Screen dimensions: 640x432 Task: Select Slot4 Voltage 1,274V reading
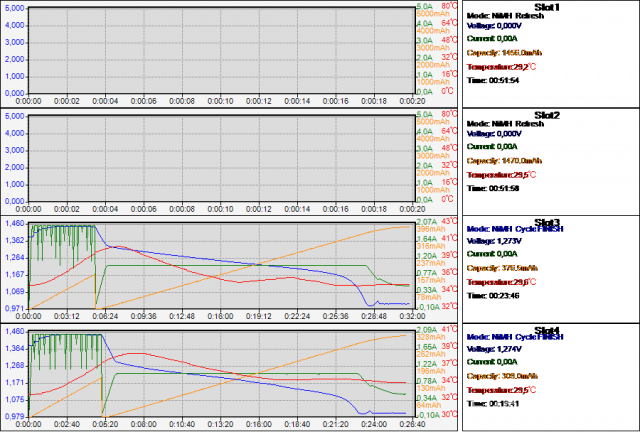coord(494,349)
